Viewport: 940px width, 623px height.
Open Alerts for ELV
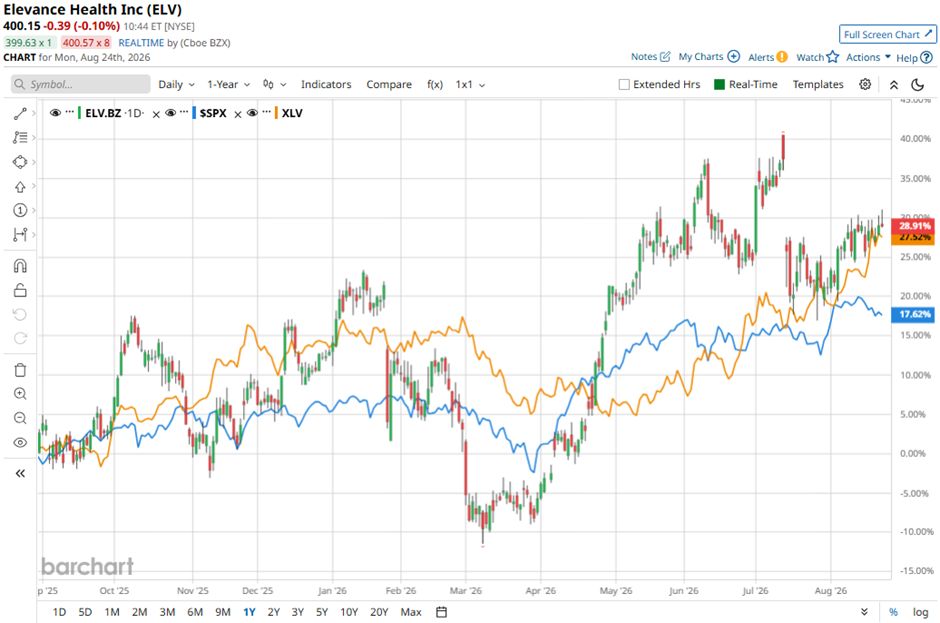[x=767, y=57]
